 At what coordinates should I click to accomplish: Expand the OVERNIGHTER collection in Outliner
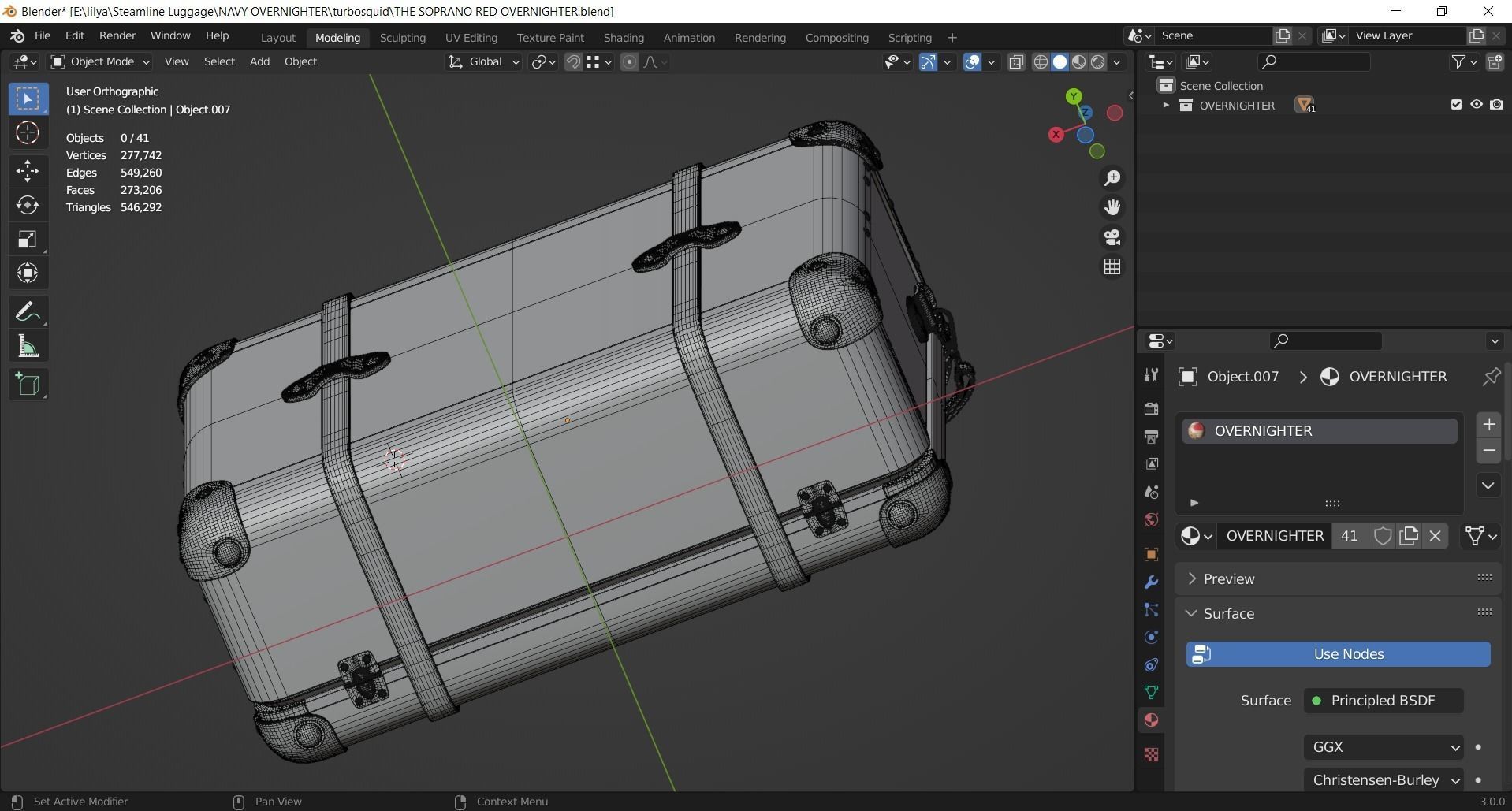[1166, 105]
